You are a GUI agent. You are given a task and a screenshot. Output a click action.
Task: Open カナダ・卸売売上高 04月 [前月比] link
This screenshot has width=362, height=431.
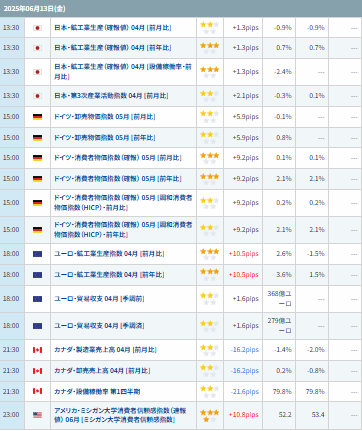[x=102, y=371]
